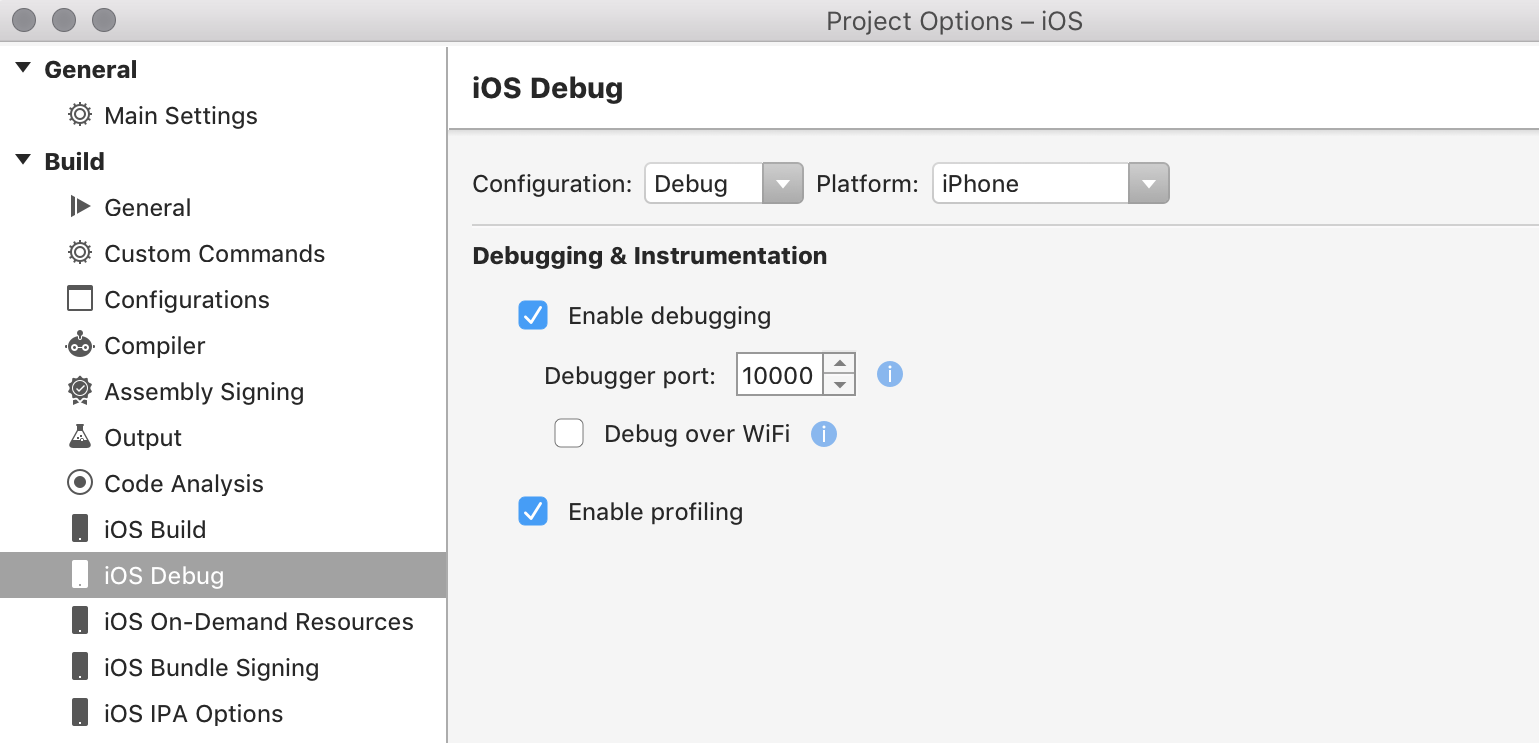The image size is (1539, 743).
Task: Click the info icon beside Debugger port
Action: (x=889, y=373)
